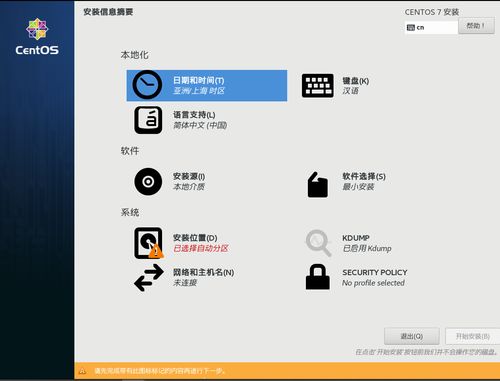
Task: Open the KDUMP magnifier icon
Action: 318,243
